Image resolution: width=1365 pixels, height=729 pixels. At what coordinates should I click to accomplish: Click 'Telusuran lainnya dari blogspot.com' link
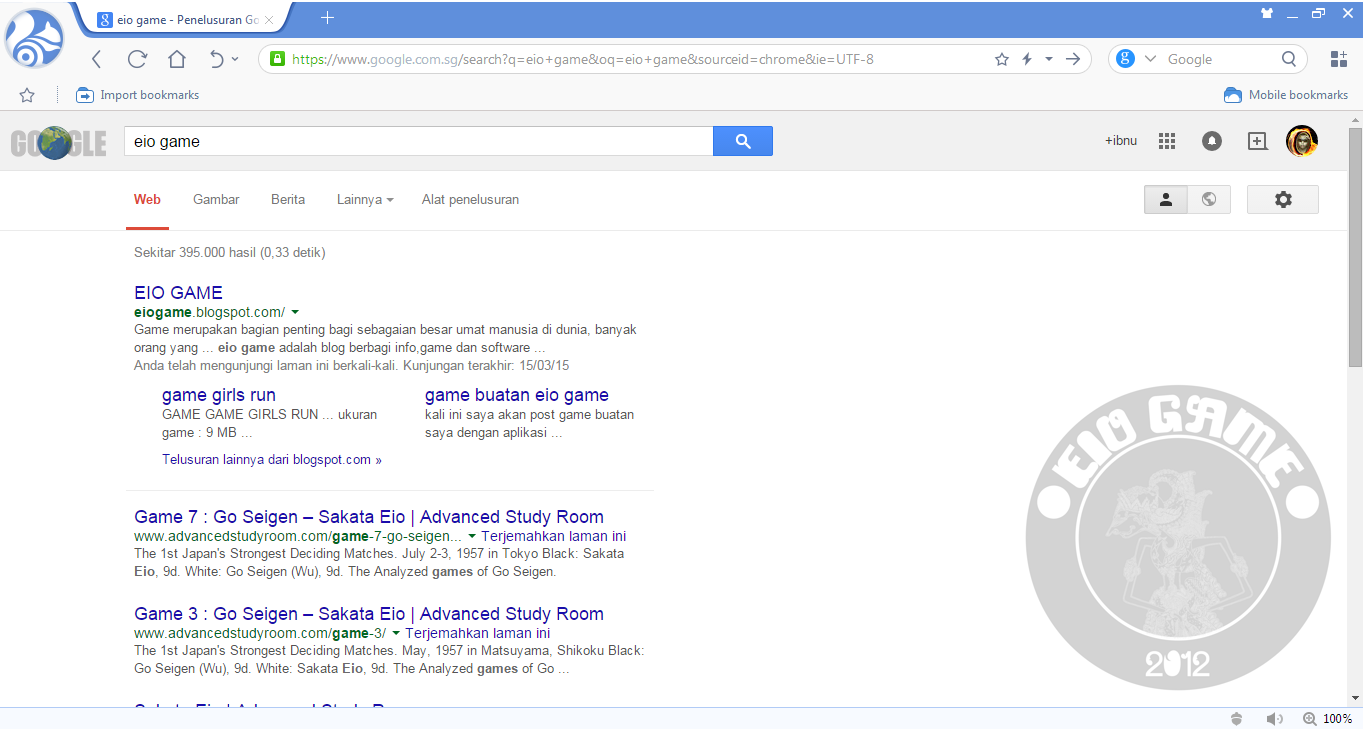(x=272, y=460)
